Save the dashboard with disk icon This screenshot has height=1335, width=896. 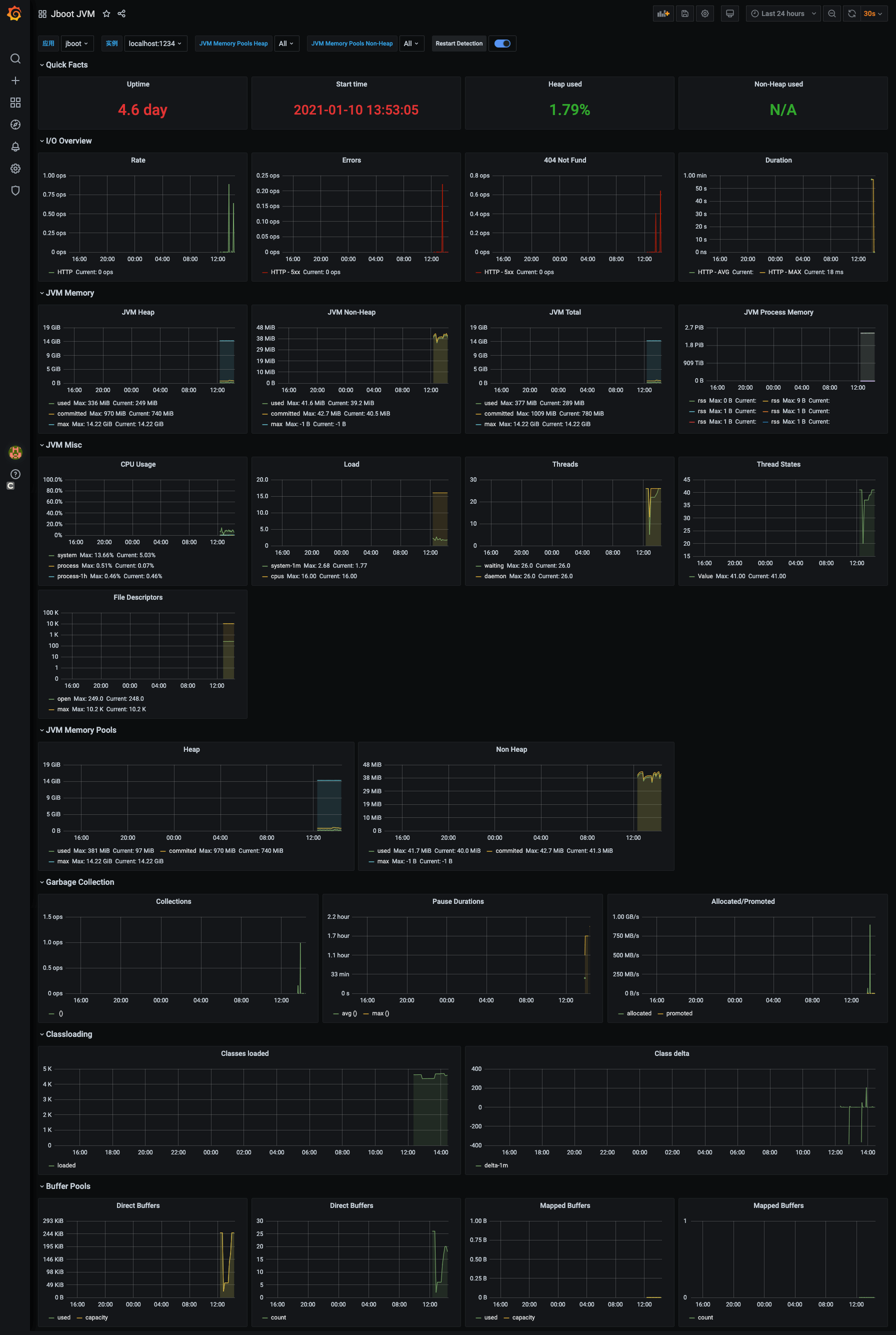pyautogui.click(x=684, y=14)
